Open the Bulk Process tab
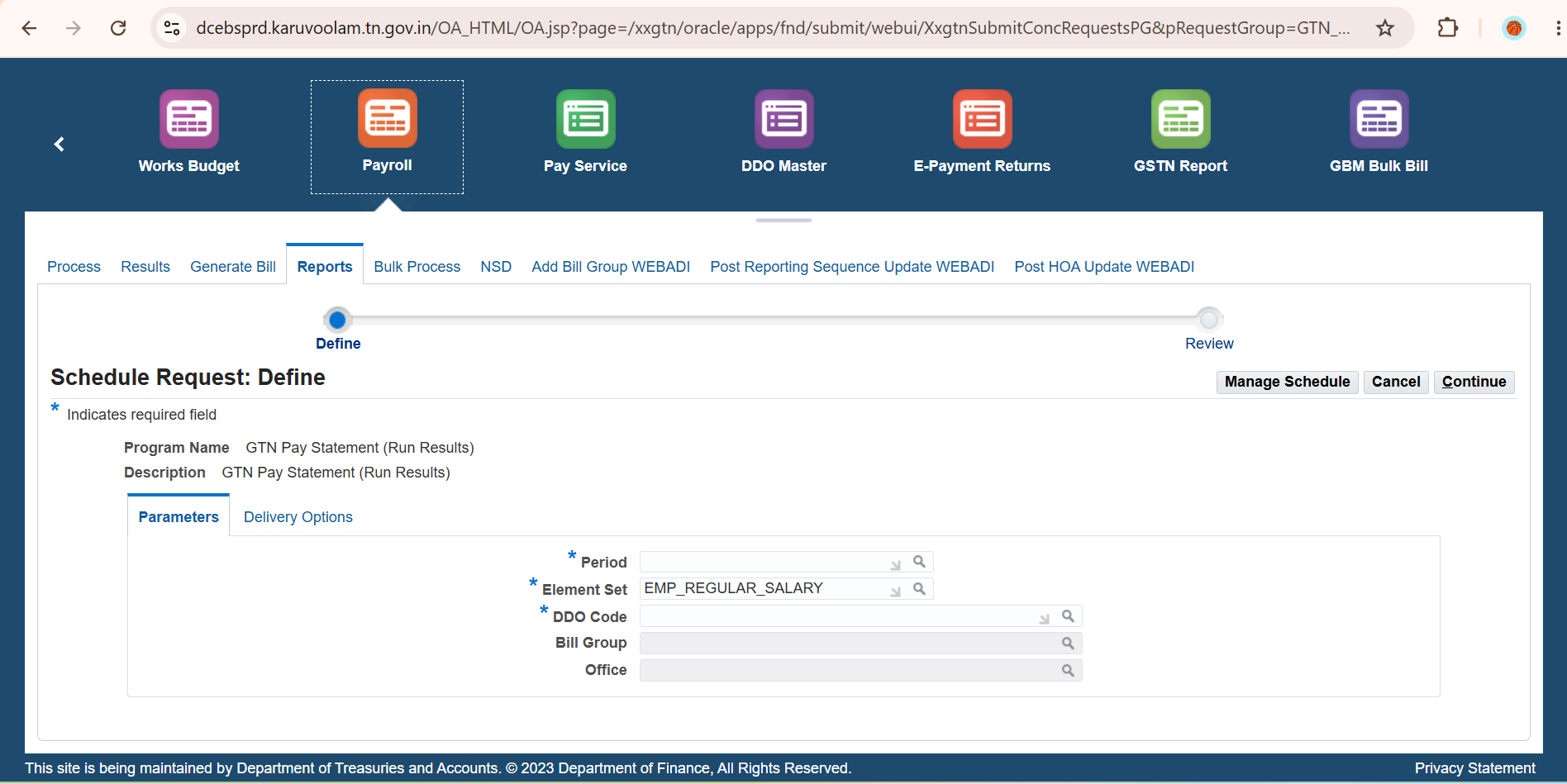 (417, 267)
